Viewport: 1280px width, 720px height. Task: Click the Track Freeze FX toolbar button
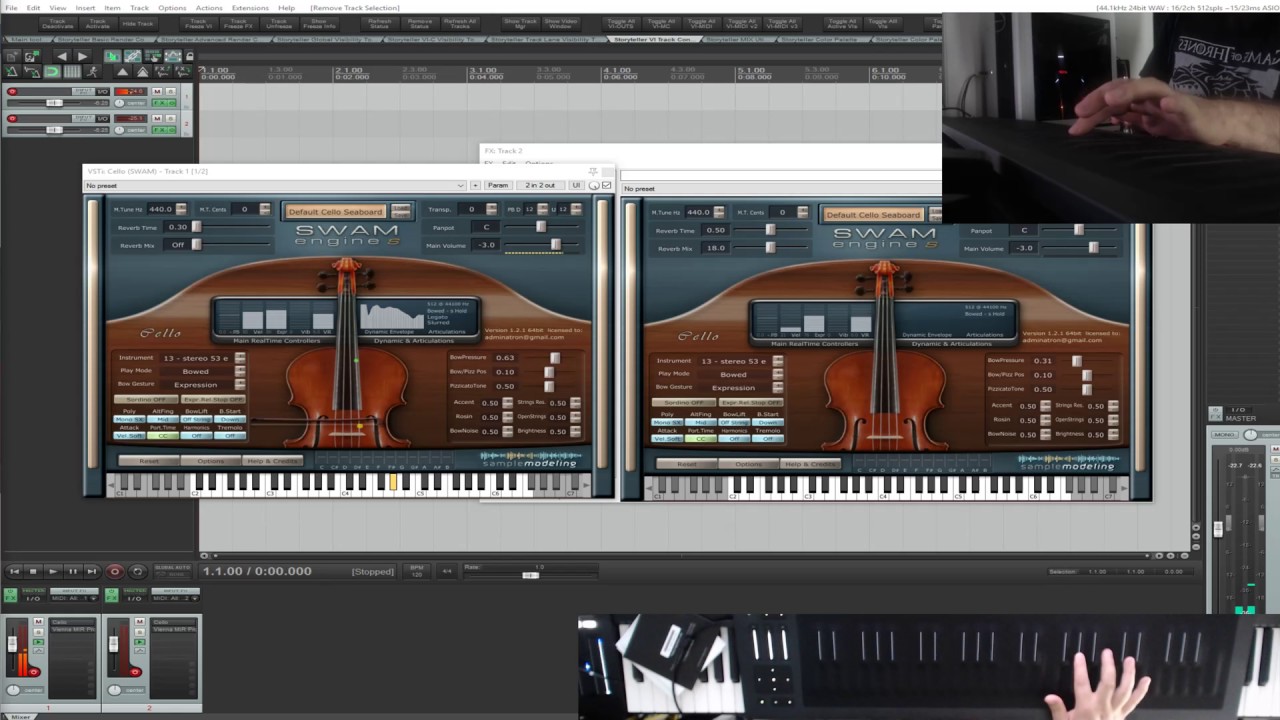[x=238, y=23]
